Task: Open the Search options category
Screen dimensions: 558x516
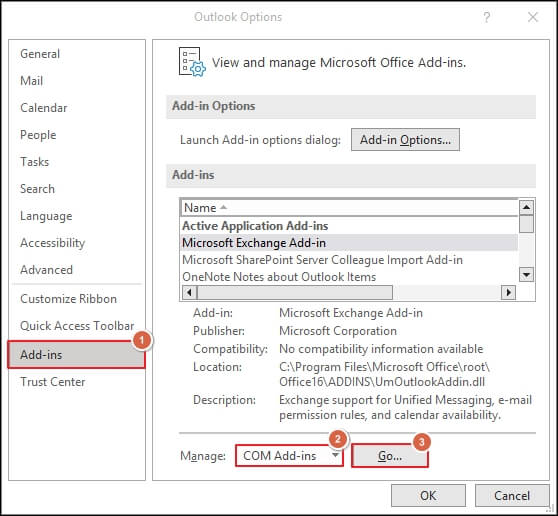Action: (x=37, y=189)
